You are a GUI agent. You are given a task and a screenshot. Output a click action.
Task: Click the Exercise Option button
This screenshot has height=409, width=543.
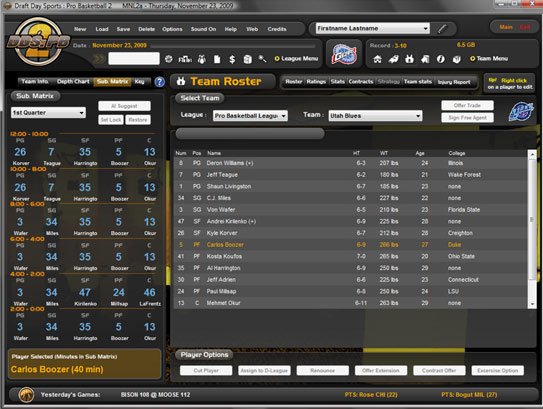click(497, 371)
